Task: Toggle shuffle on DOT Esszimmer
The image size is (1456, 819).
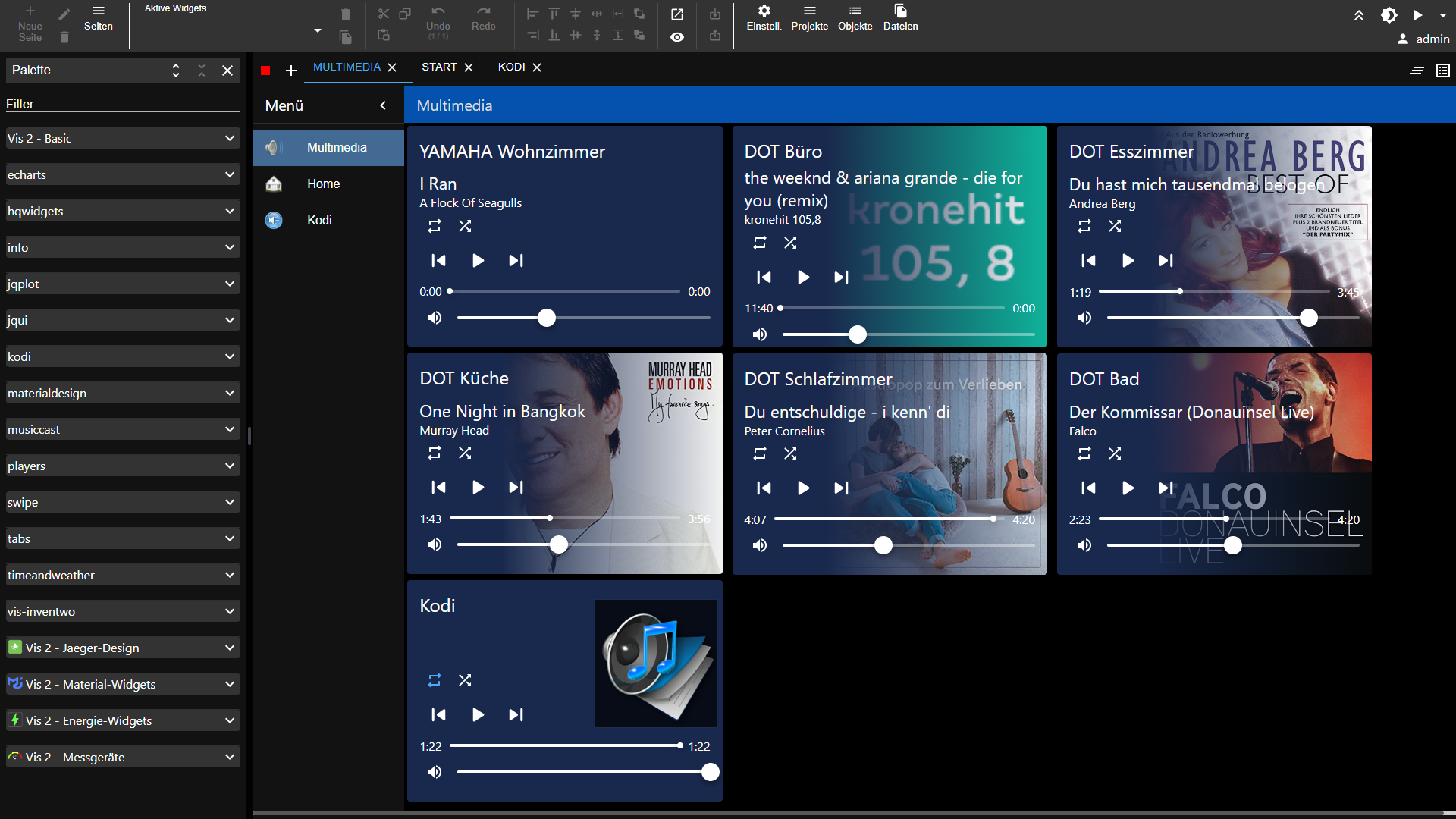Action: point(1115,226)
